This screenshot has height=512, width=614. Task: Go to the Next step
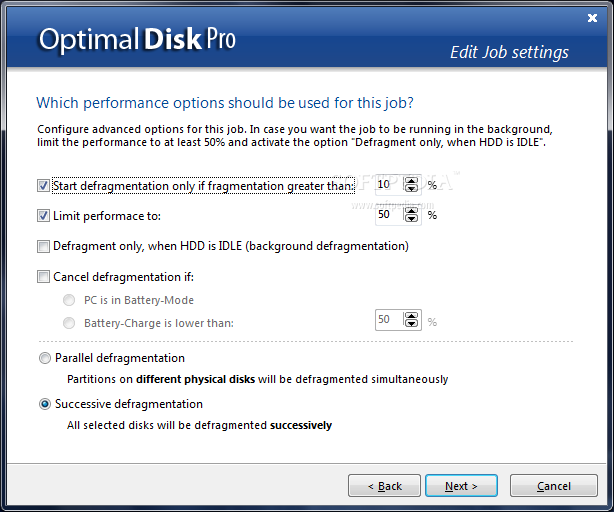(x=461, y=486)
